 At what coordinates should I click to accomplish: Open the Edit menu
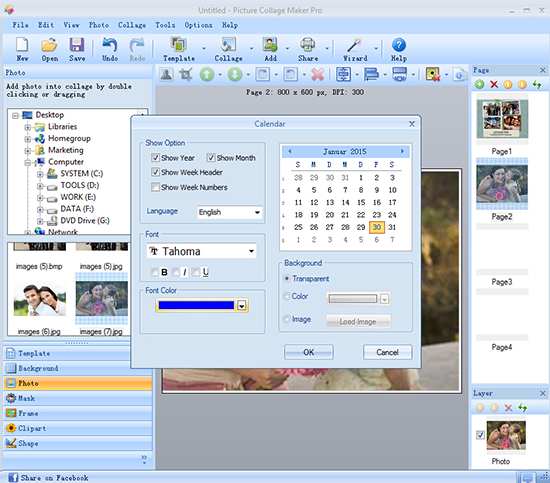(46, 25)
